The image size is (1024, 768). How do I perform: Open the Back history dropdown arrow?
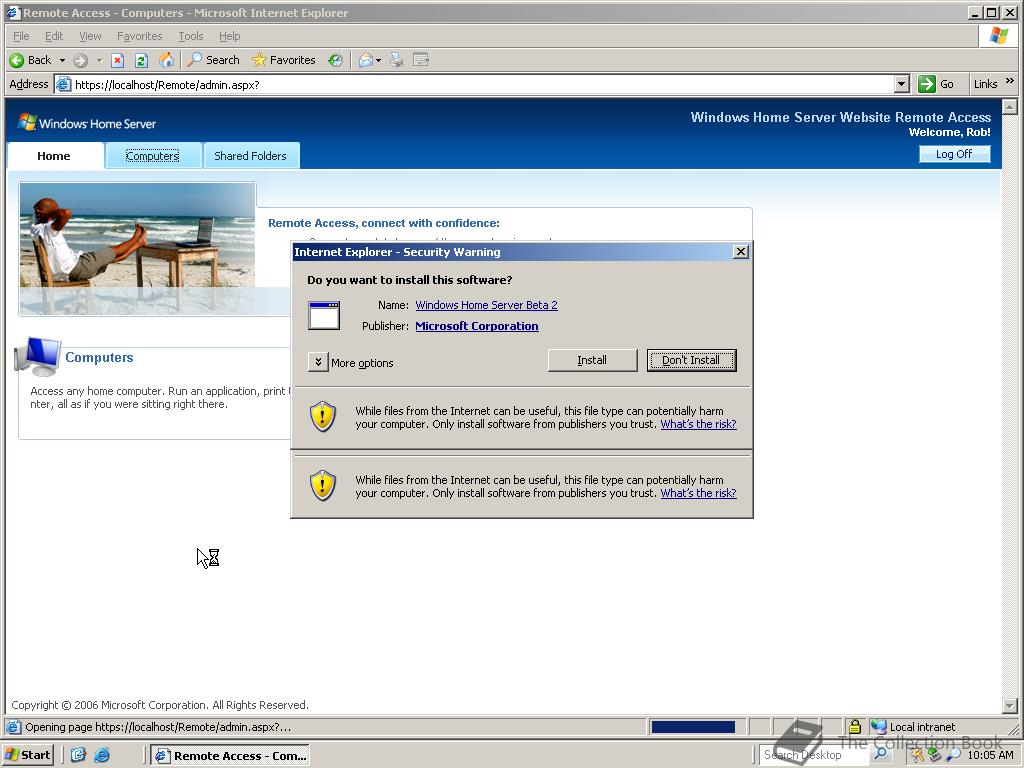(62, 60)
